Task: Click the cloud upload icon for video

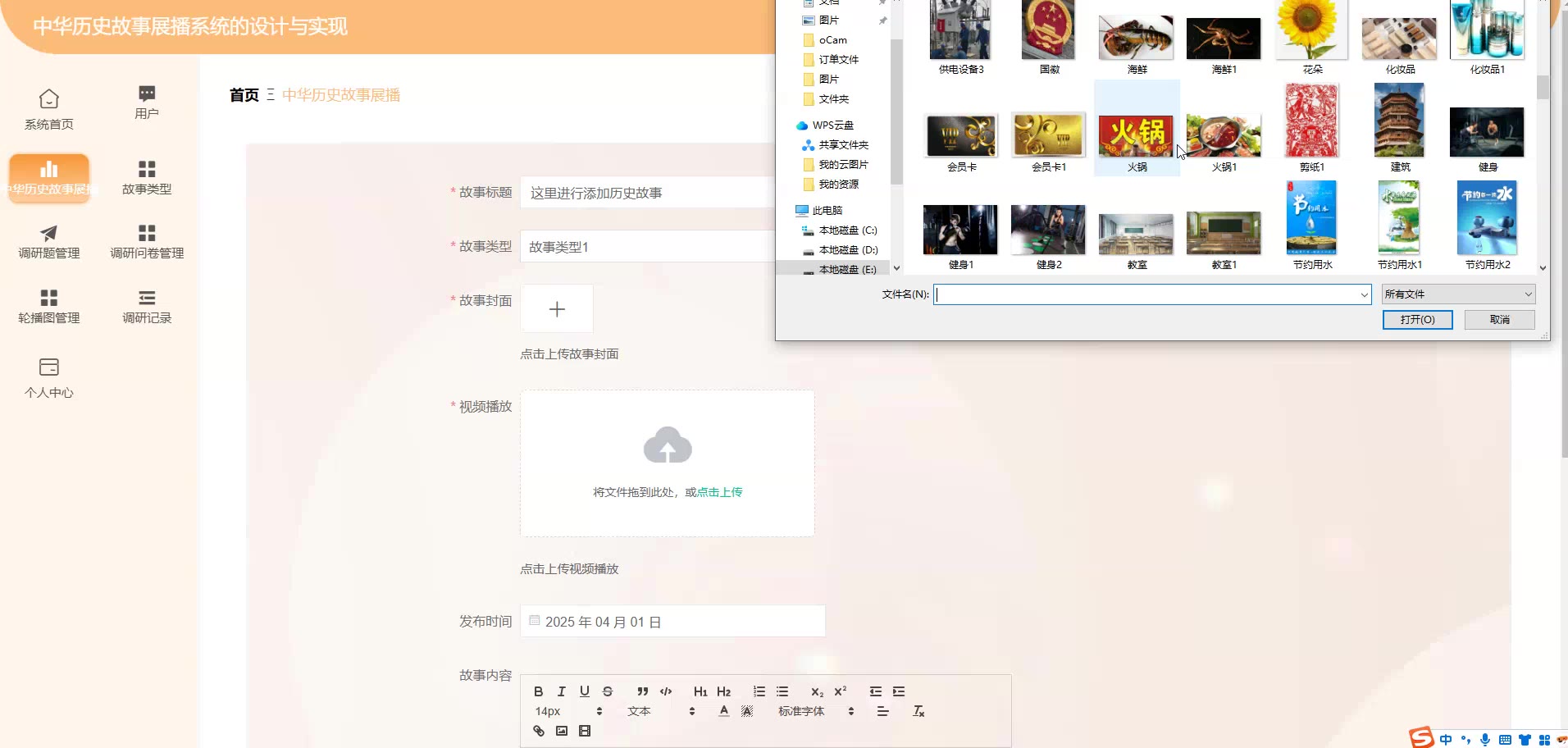Action: click(x=668, y=445)
